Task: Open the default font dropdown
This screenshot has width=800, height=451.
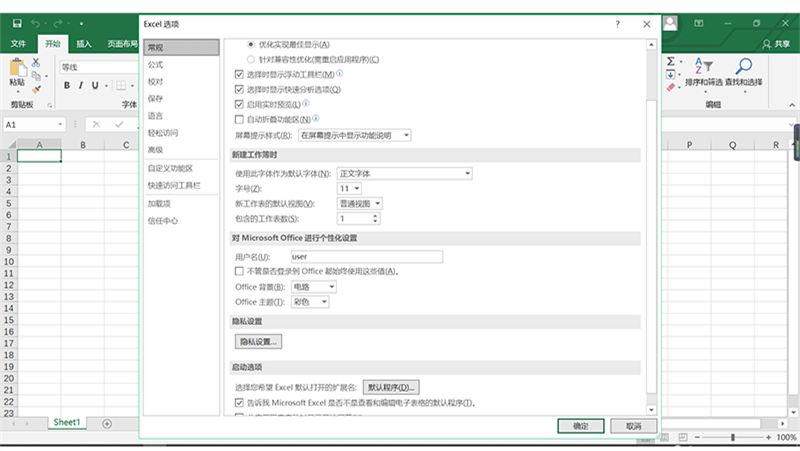Action: (405, 173)
